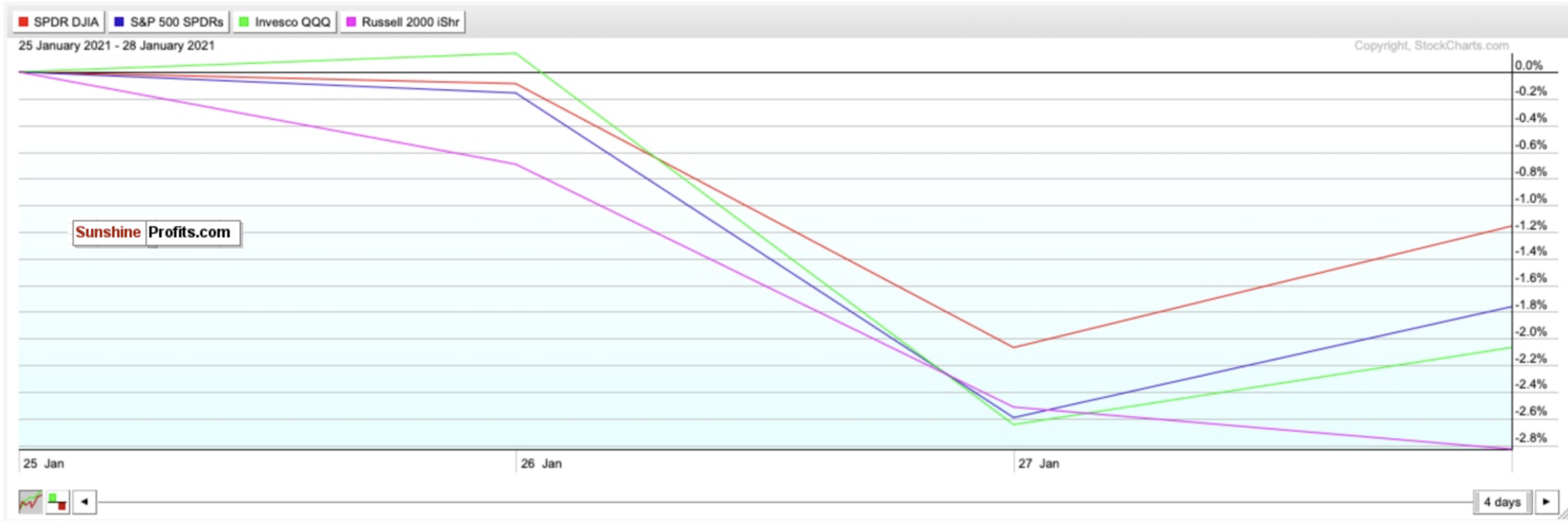Select the line chart mode icon

[31, 502]
